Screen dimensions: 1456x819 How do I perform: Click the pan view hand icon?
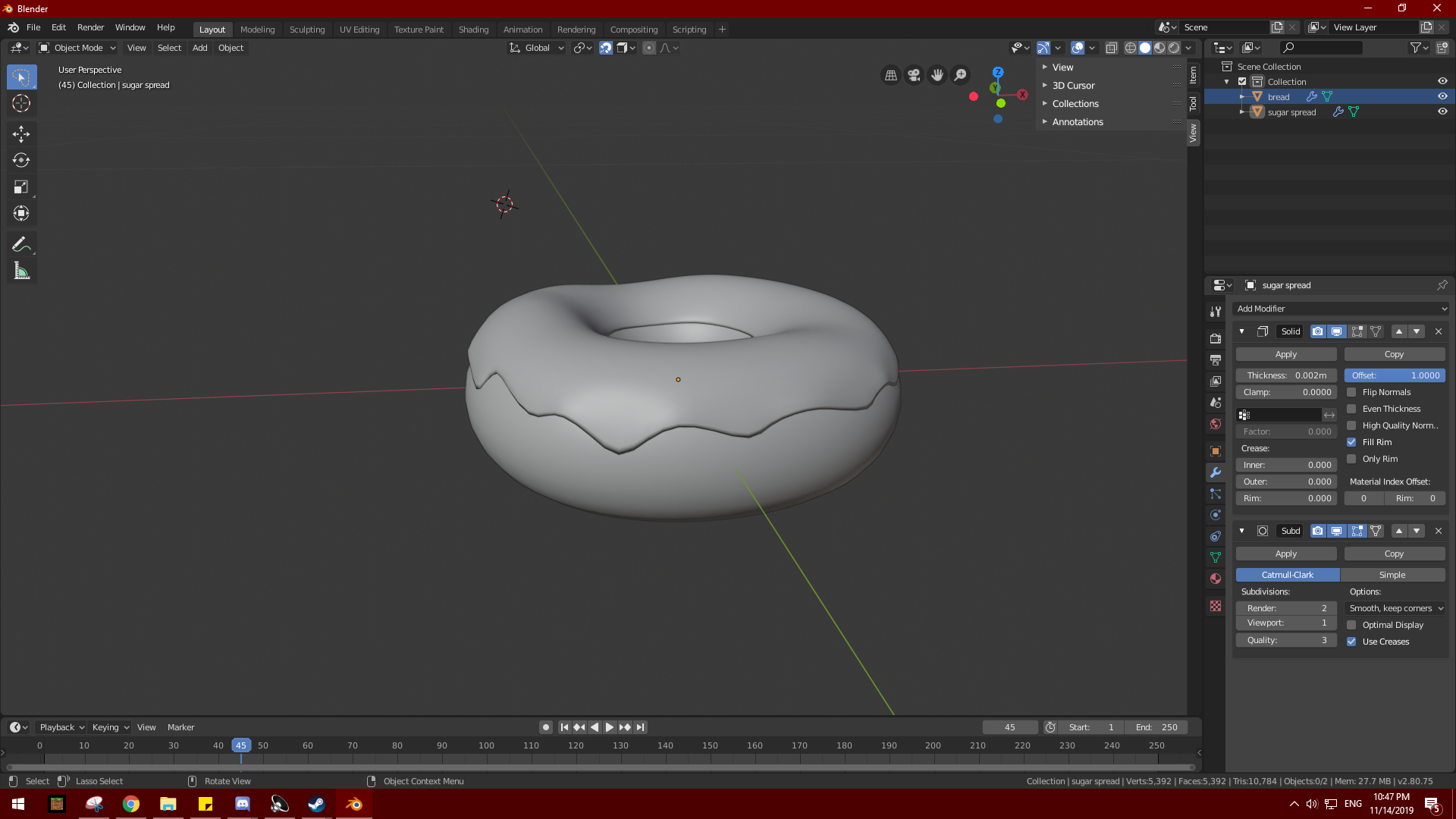[x=937, y=75]
